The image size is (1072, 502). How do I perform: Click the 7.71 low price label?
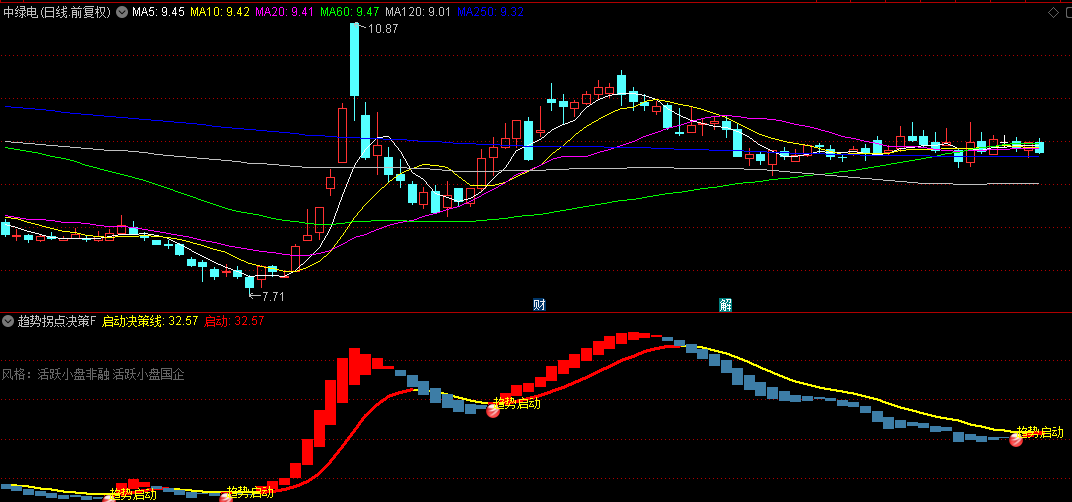tap(273, 296)
